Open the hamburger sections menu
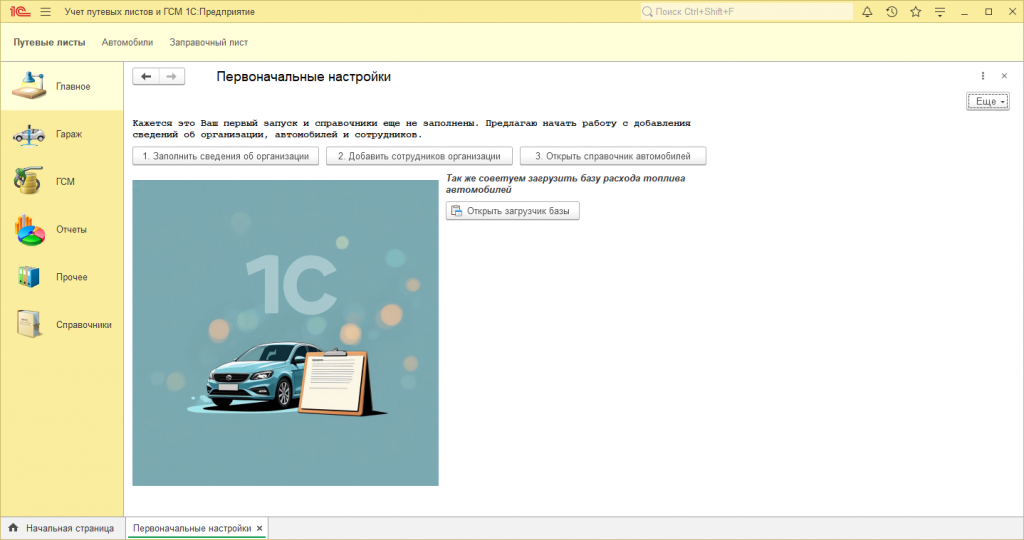The height and width of the screenshot is (540, 1024). 46,12
